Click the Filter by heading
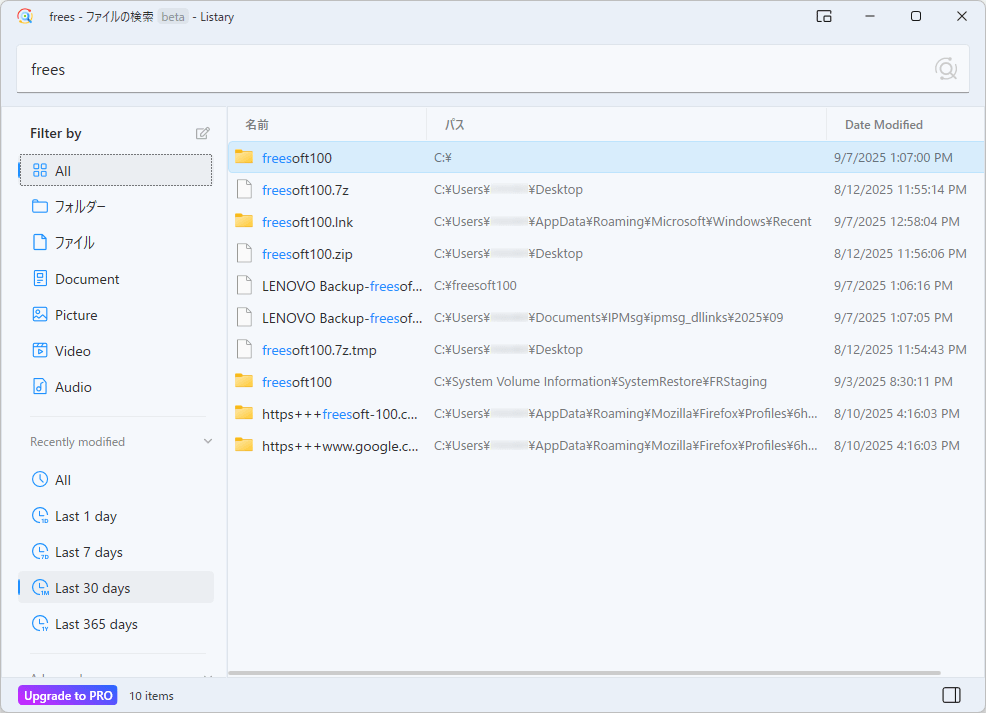Image resolution: width=986 pixels, height=713 pixels. click(55, 133)
